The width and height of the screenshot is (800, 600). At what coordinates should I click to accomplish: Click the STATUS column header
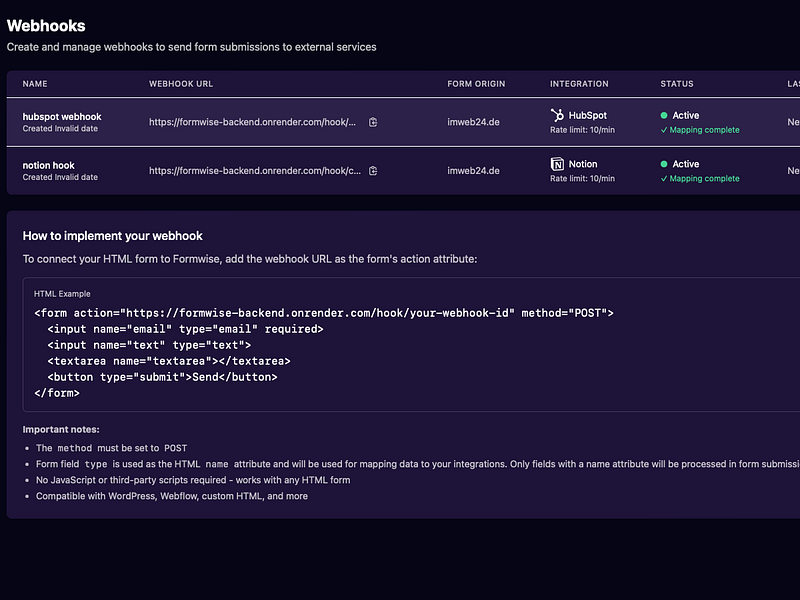click(x=677, y=84)
